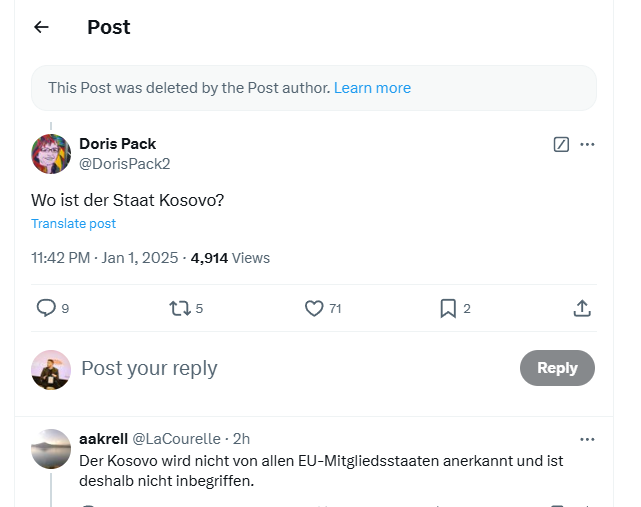Open aakrell's profile avatar
This screenshot has height=507, width=641.
51,449
